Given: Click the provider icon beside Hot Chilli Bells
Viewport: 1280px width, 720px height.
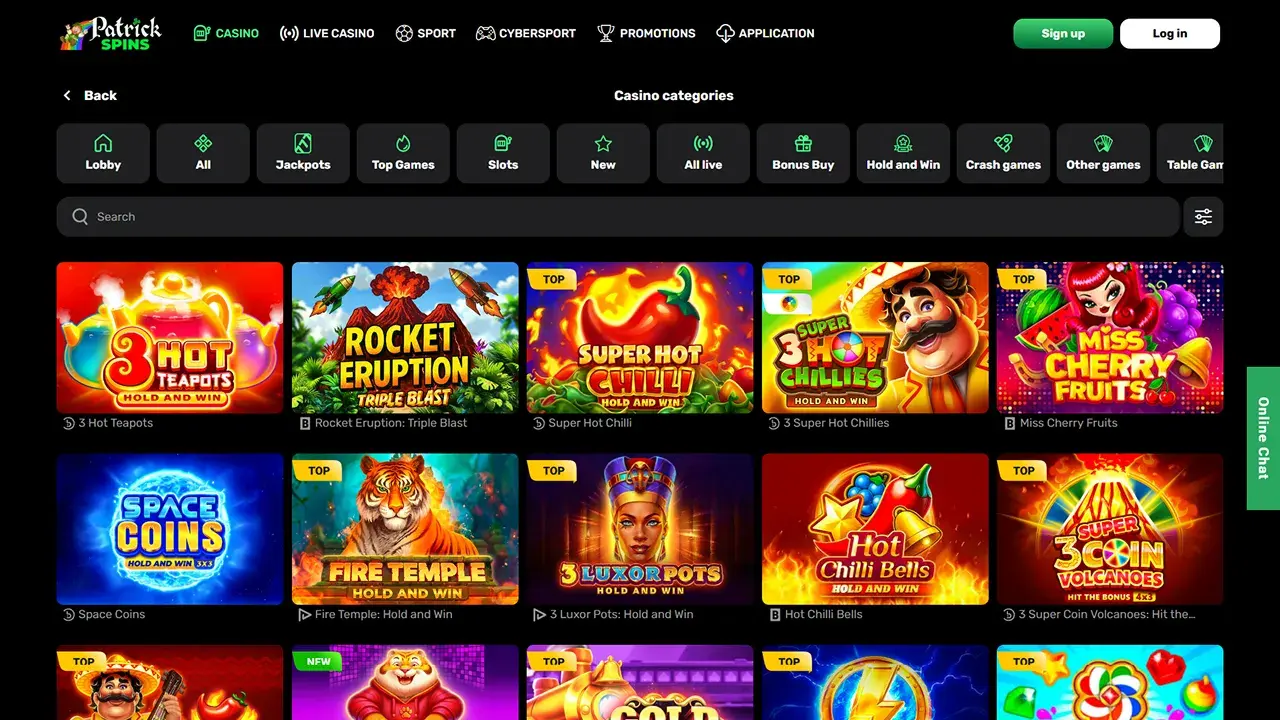Looking at the screenshot, I should click(x=775, y=614).
